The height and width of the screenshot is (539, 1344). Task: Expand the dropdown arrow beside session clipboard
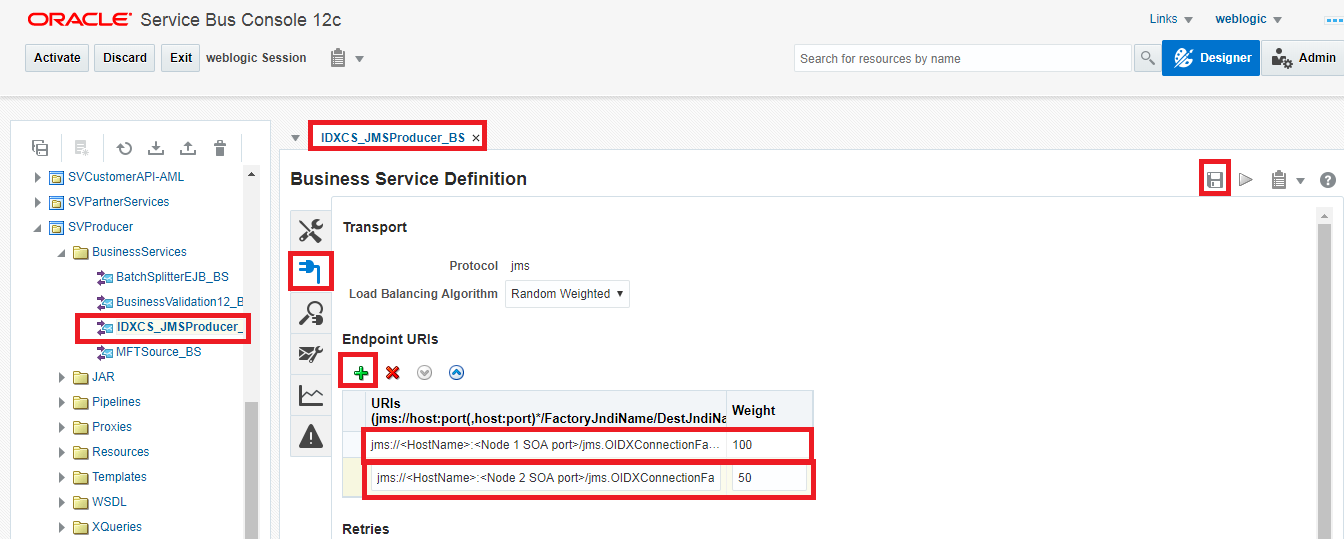pos(360,59)
